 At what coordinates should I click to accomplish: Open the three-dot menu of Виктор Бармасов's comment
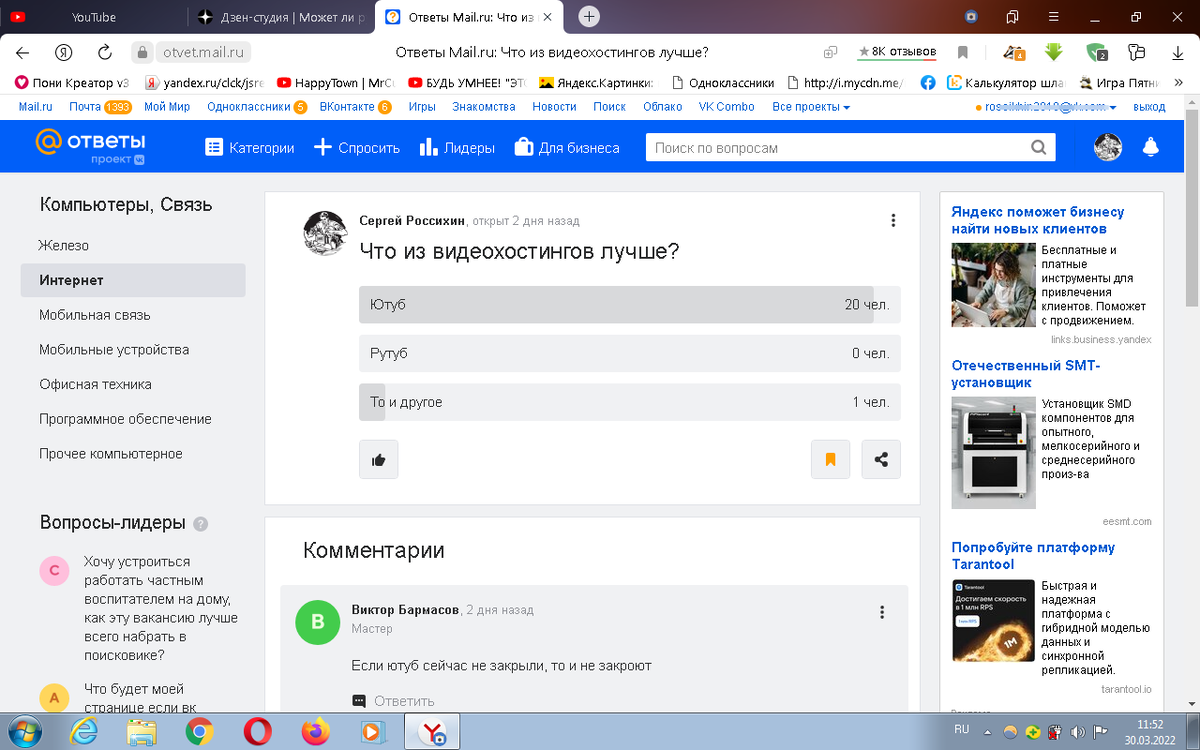click(881, 612)
